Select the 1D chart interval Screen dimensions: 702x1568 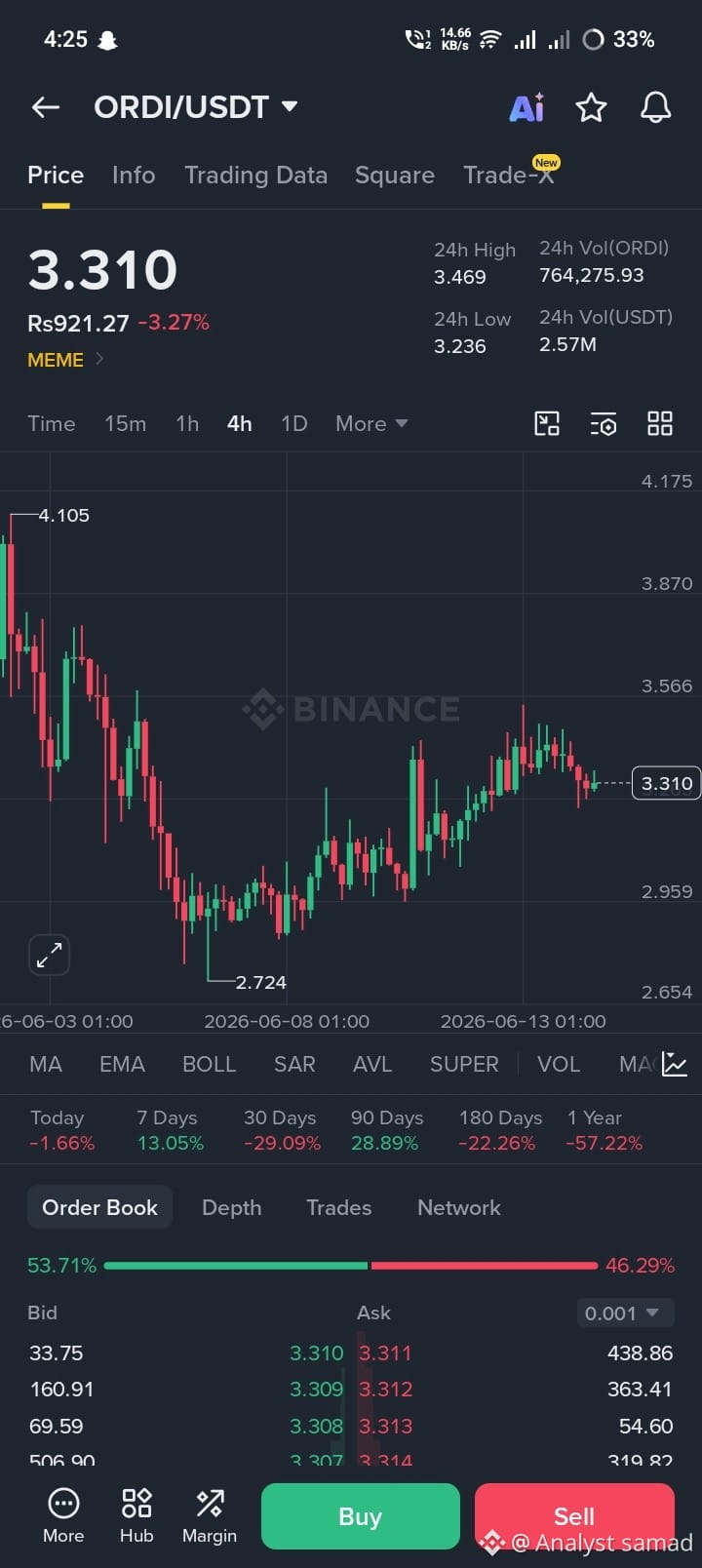(294, 423)
